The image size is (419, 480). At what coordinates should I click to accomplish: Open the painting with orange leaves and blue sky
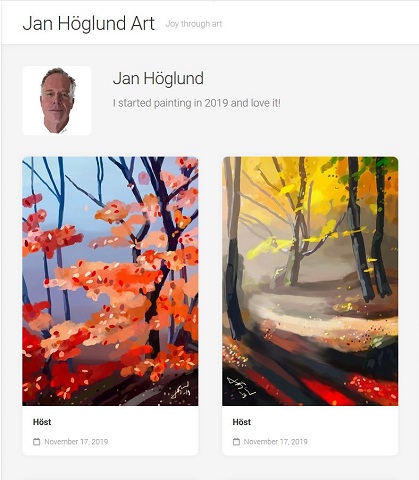pos(110,281)
